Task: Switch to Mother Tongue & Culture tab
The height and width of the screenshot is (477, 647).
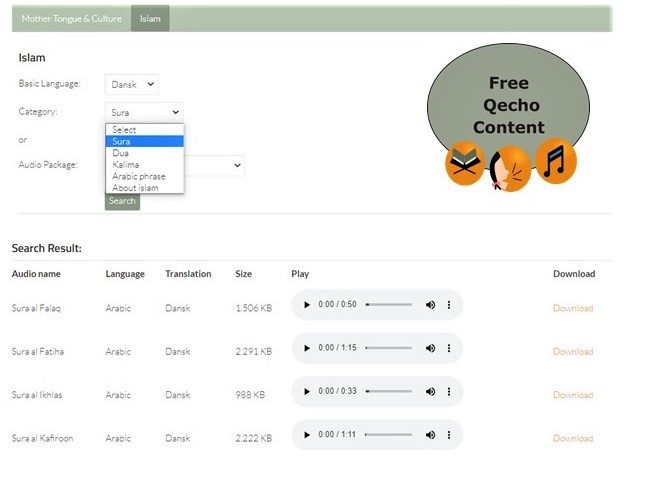Action: pos(70,18)
